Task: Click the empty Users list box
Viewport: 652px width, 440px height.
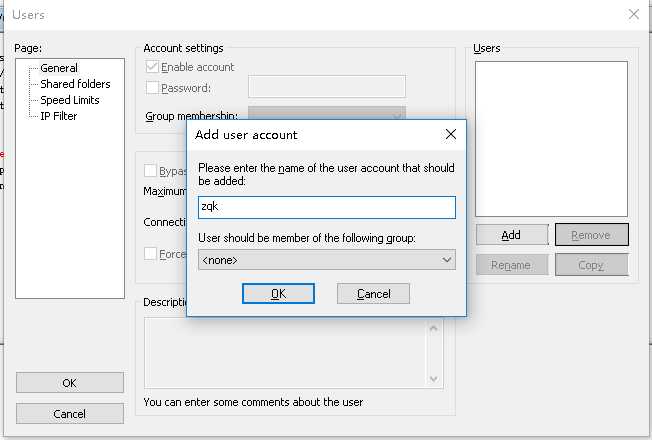Action: (x=551, y=139)
